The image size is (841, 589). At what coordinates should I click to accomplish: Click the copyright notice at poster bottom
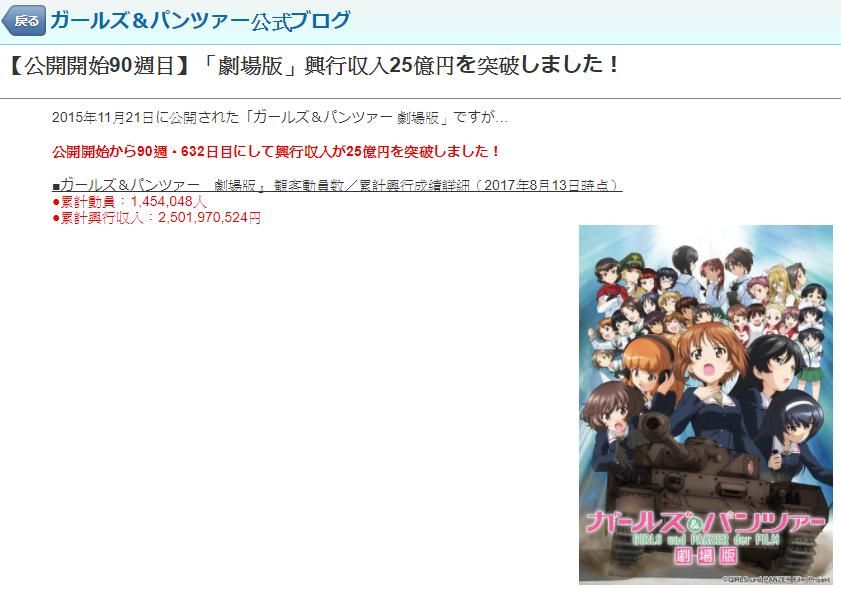coord(777,579)
